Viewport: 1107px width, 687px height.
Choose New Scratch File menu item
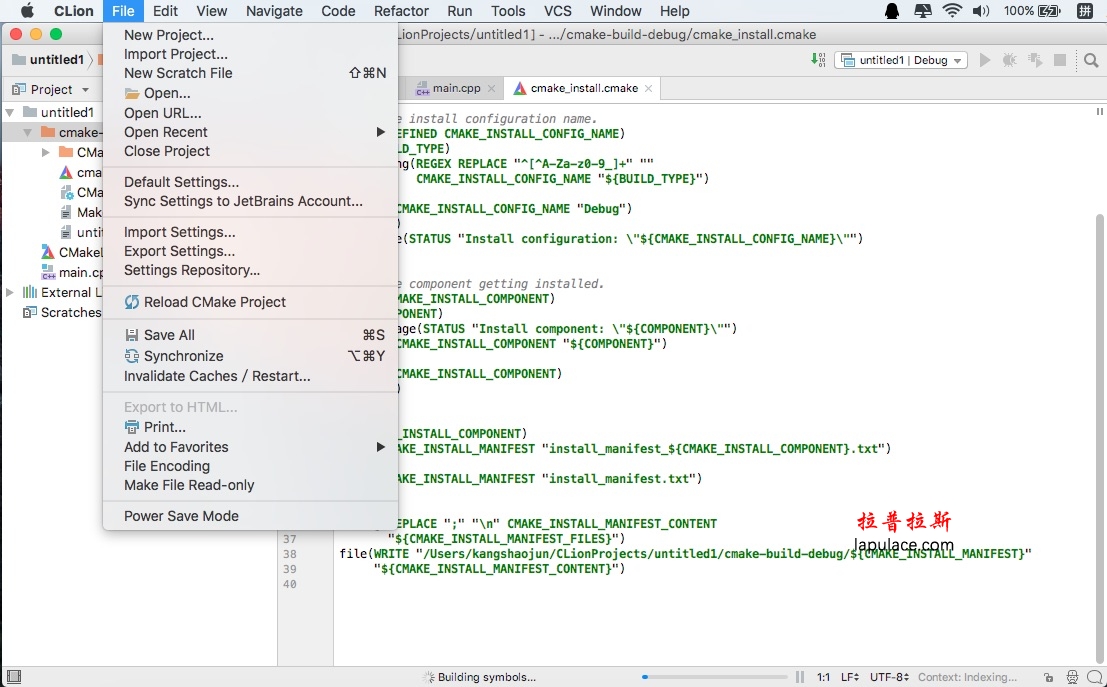point(251,73)
